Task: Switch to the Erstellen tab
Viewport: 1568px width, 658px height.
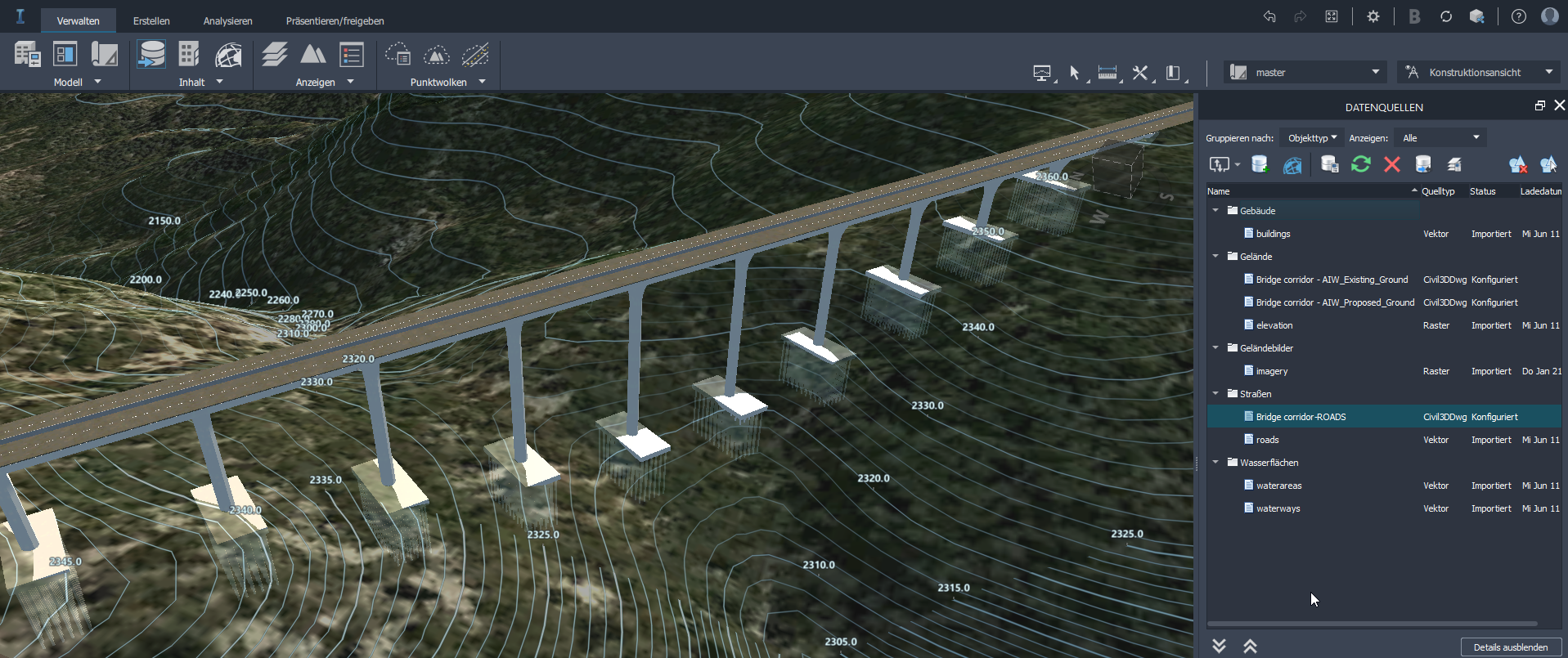Action: click(x=151, y=20)
